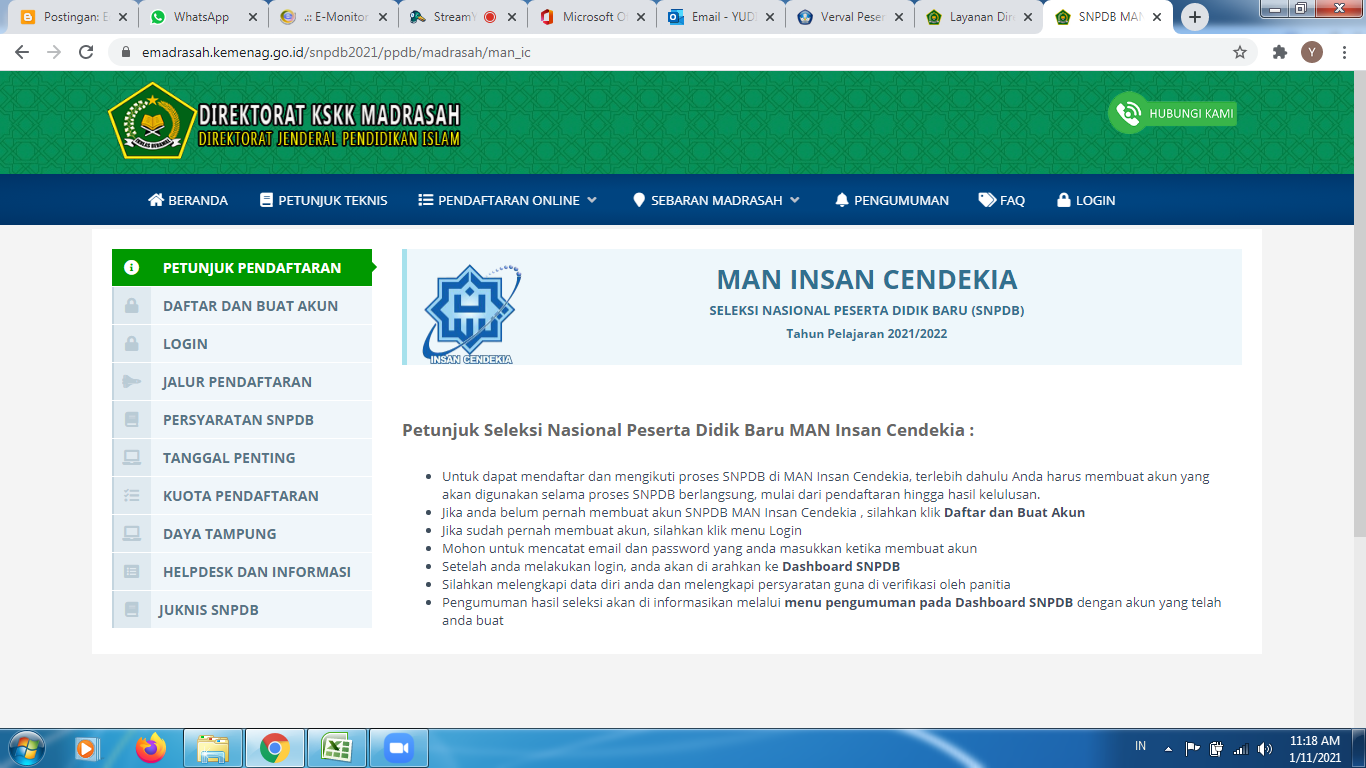Image resolution: width=1366 pixels, height=768 pixels.
Task: Expand the Pendaftaran Online dropdown menu
Action: pyautogui.click(x=592, y=200)
